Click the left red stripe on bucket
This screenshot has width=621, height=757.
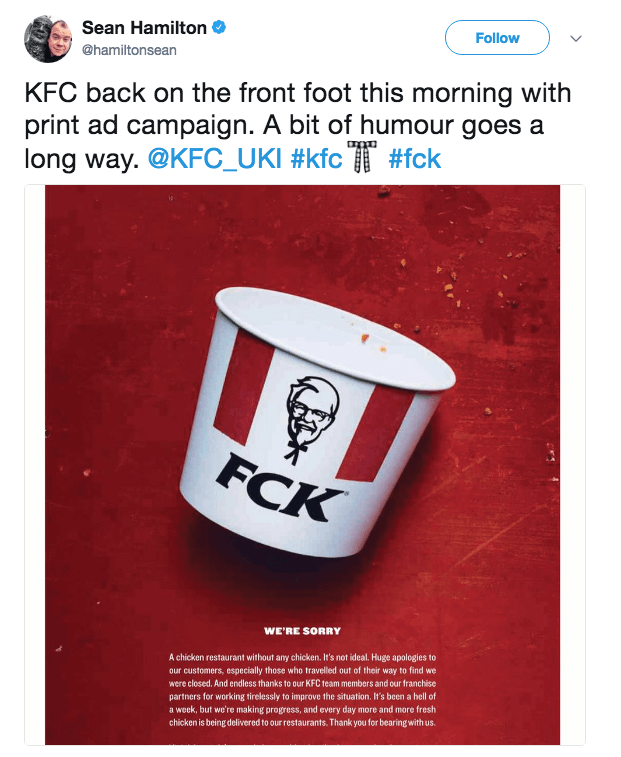point(244,386)
